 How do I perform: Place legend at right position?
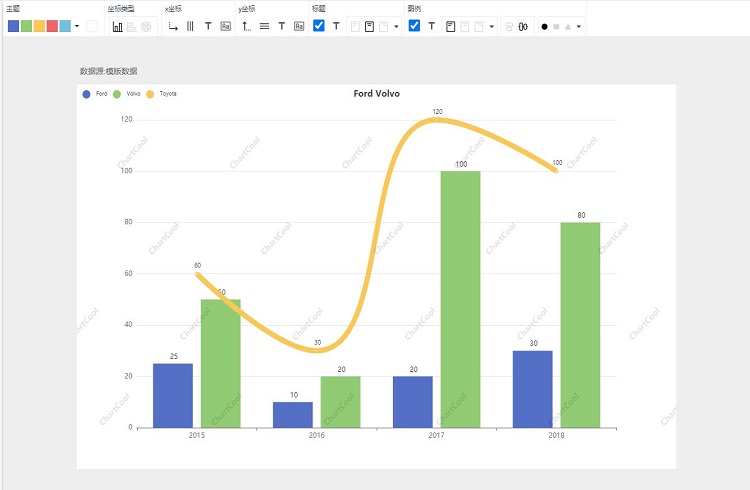479,26
